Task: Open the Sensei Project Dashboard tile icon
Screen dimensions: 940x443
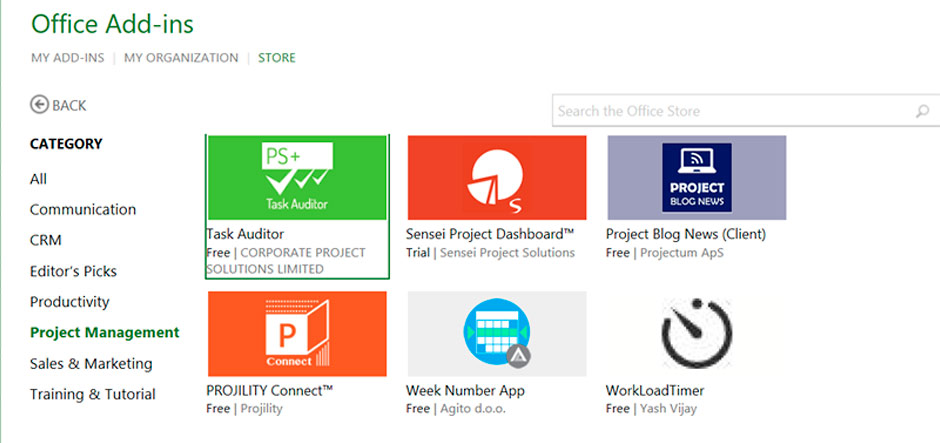Action: click(497, 177)
